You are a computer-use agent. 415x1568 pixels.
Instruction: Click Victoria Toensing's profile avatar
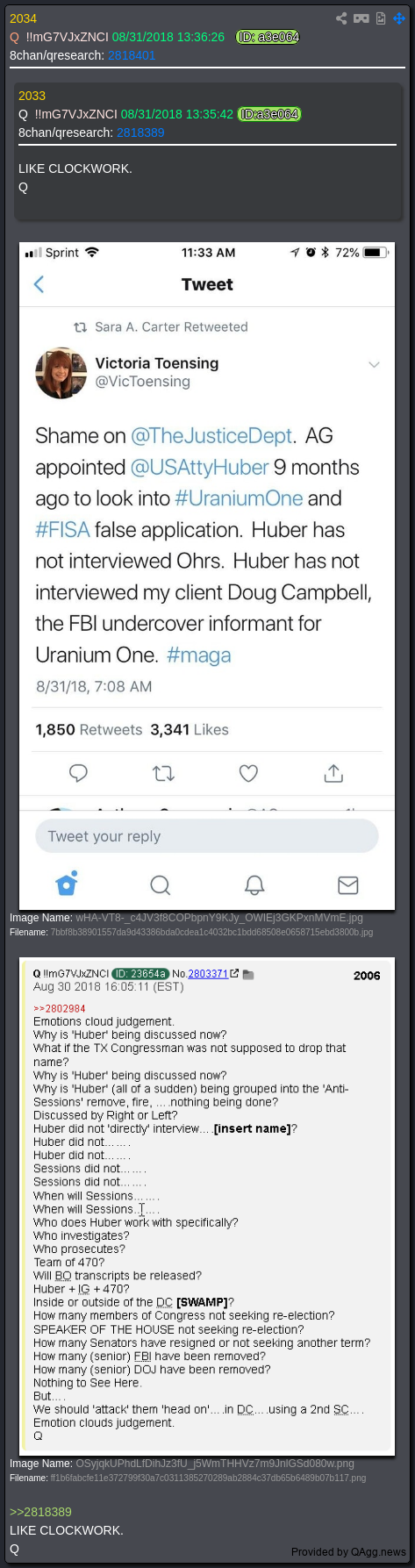(x=61, y=373)
